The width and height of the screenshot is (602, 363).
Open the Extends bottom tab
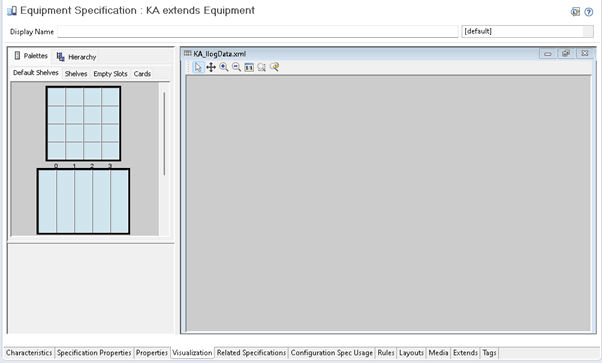click(465, 353)
